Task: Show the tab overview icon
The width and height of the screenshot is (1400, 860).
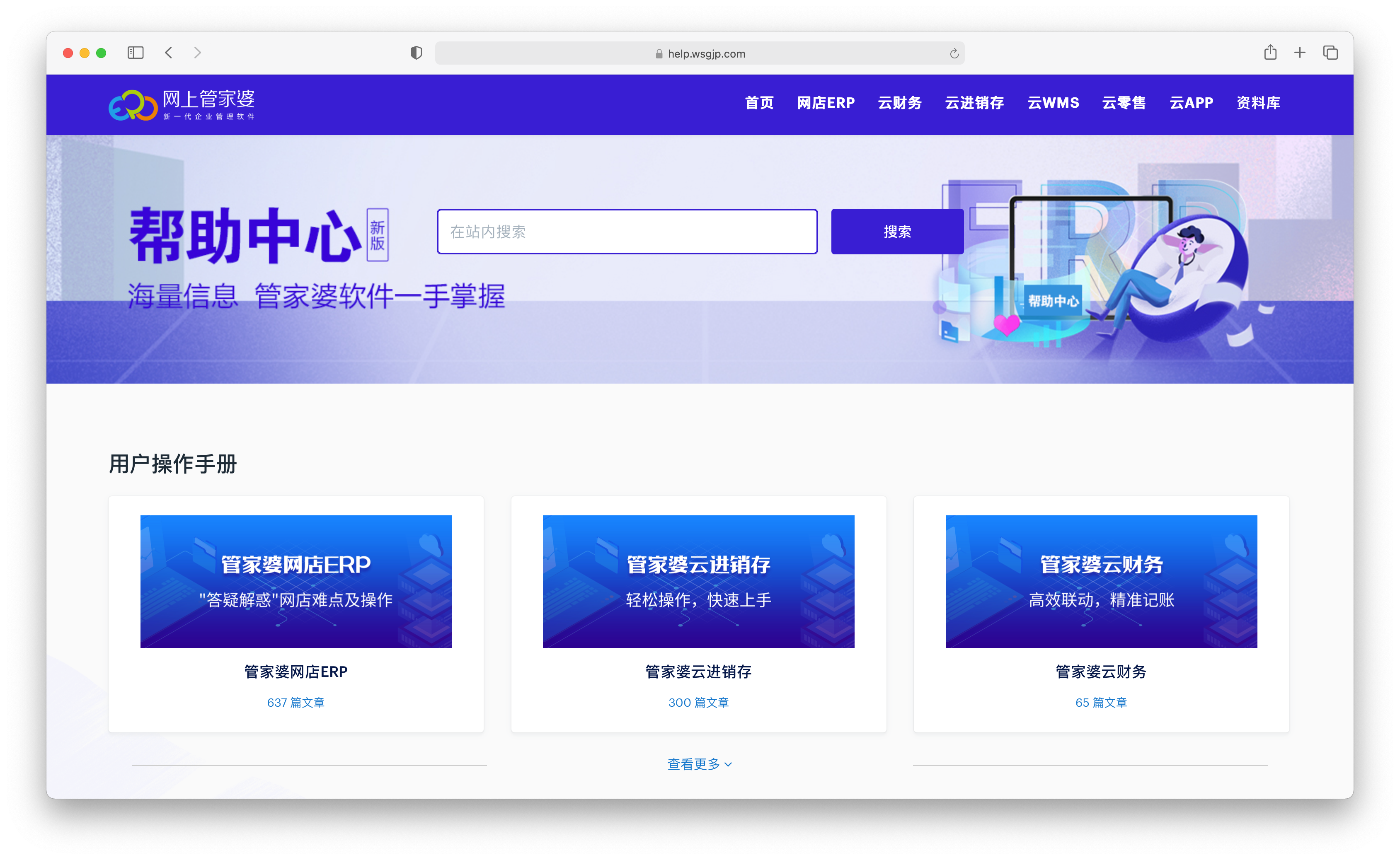Action: pyautogui.click(x=1330, y=53)
